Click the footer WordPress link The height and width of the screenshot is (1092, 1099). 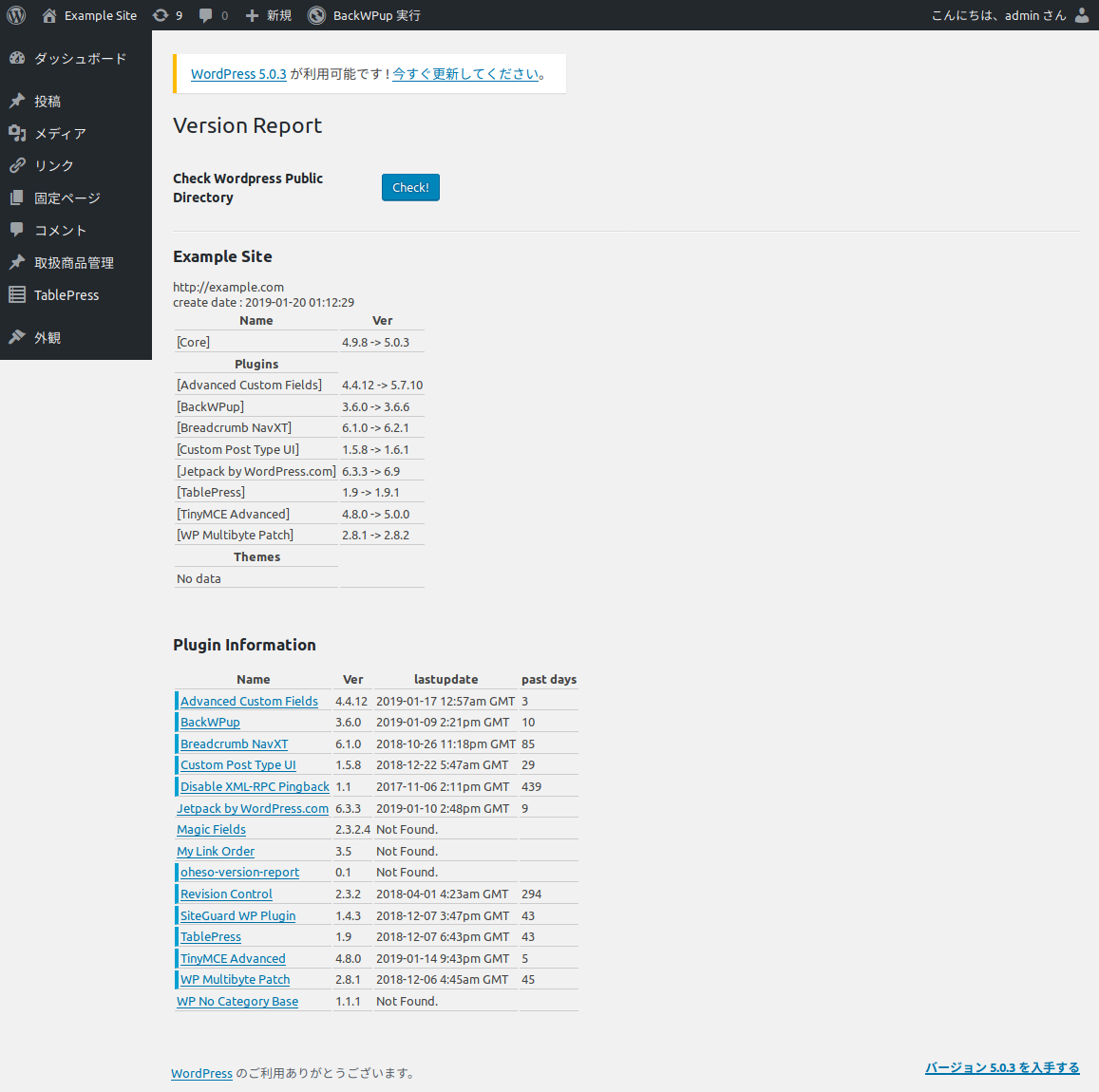tap(201, 1073)
